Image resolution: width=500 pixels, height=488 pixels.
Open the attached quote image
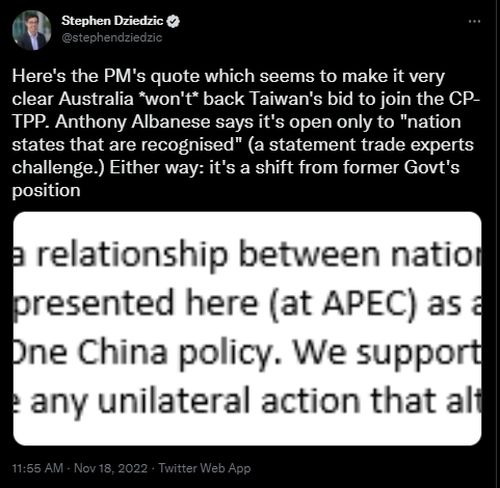tap(247, 328)
